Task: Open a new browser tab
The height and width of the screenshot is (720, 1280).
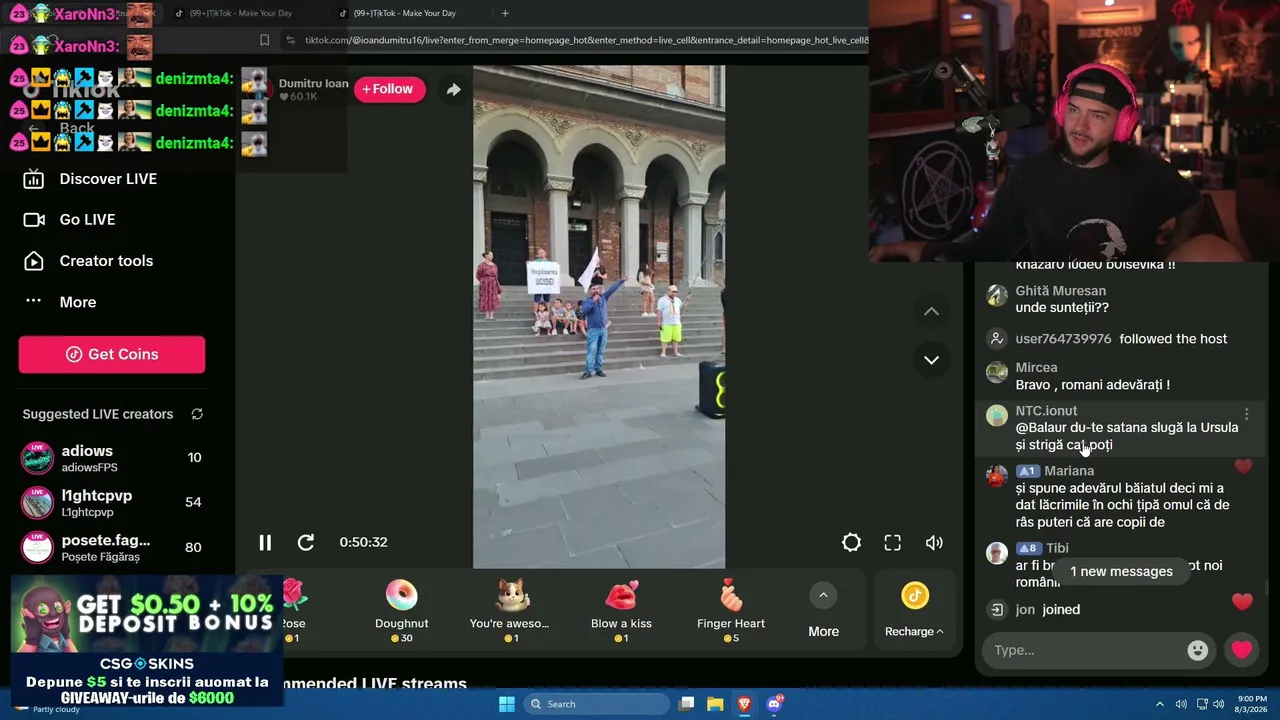Action: pyautogui.click(x=505, y=14)
